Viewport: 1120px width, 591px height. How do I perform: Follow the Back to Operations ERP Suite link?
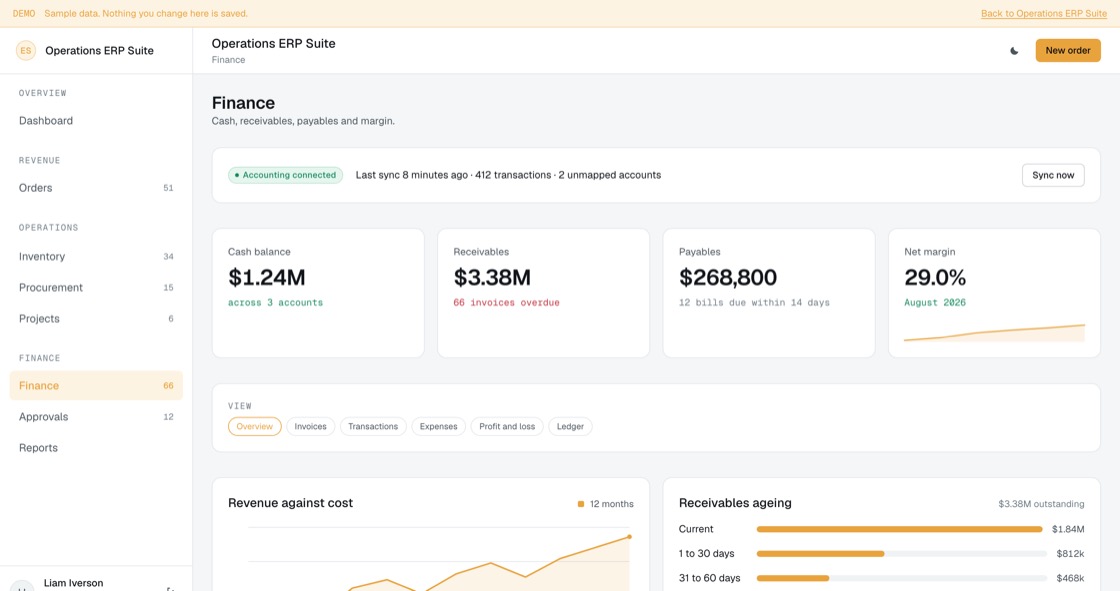click(x=1044, y=14)
